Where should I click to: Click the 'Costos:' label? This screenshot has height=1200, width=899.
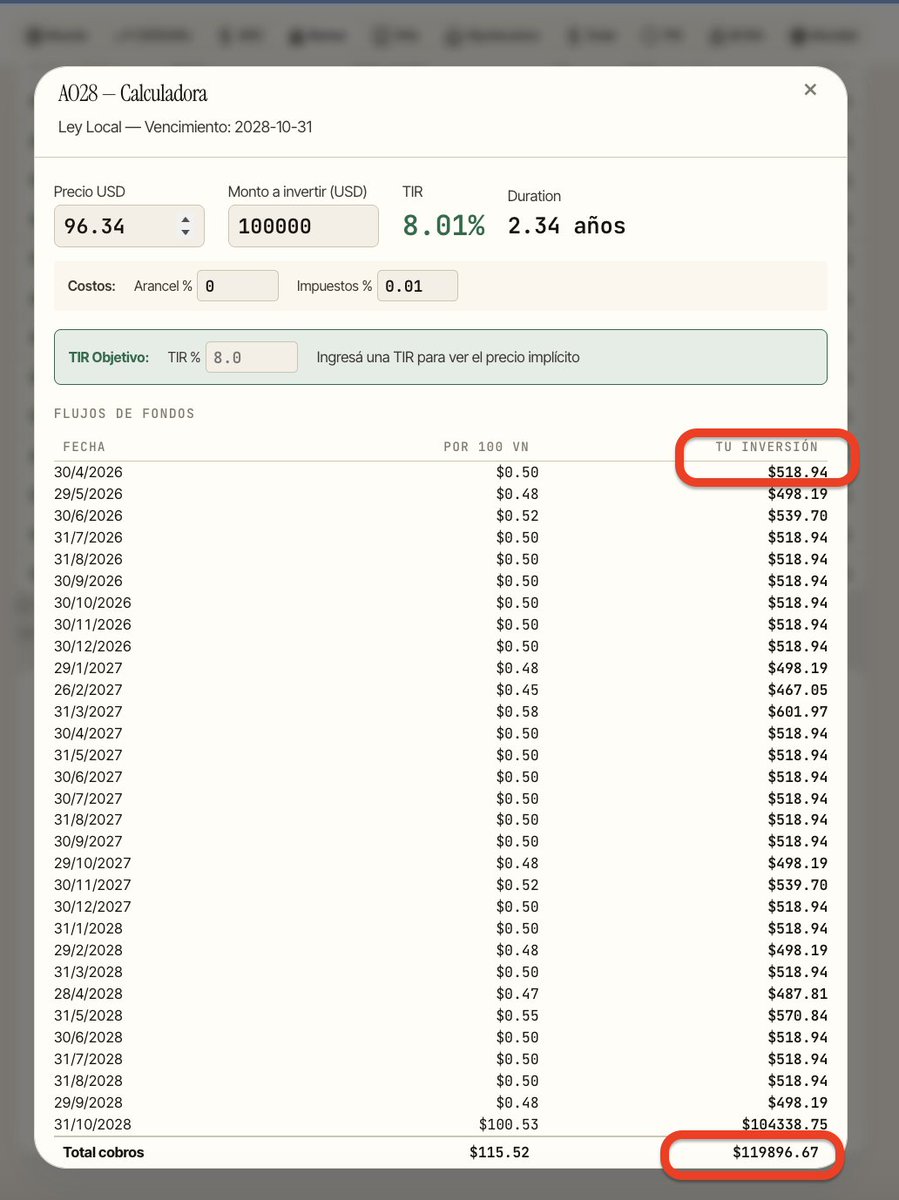point(91,286)
